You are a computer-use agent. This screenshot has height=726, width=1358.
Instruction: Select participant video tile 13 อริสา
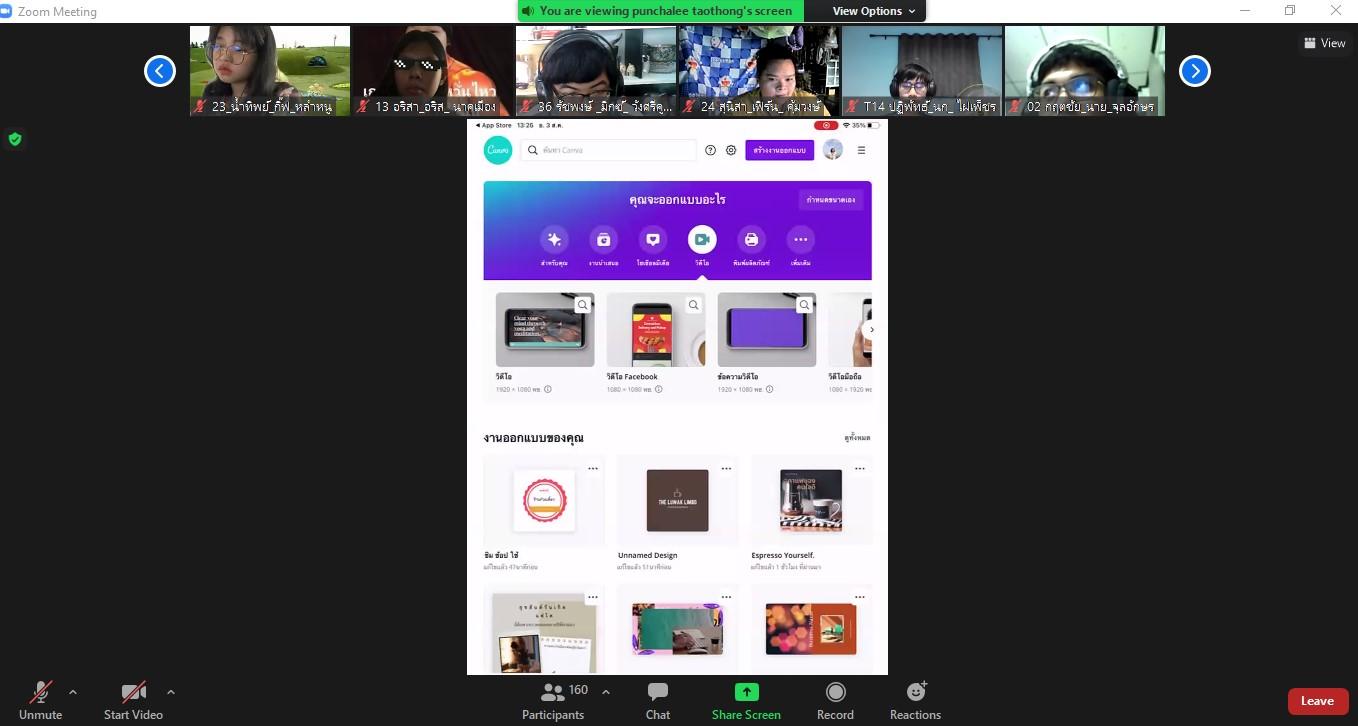433,71
